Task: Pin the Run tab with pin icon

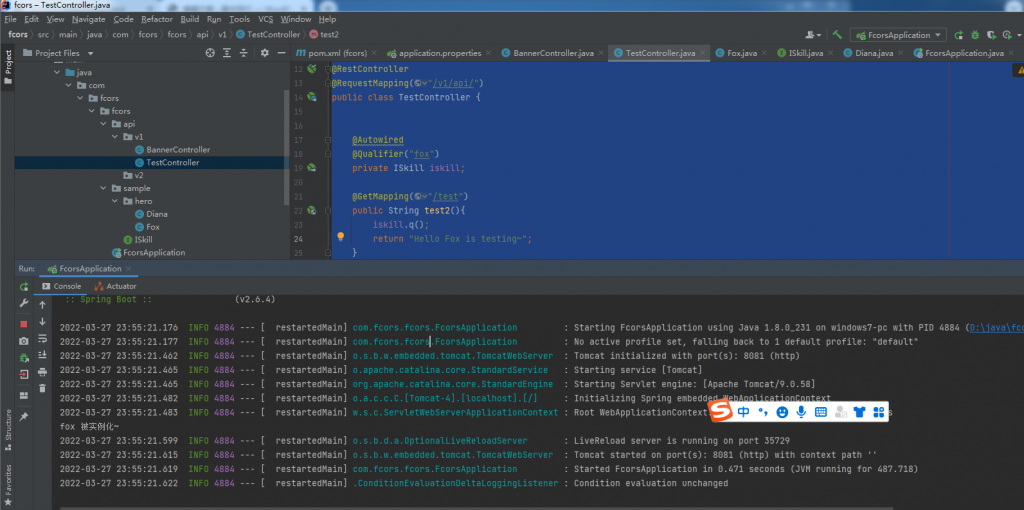Action: [x=24, y=416]
